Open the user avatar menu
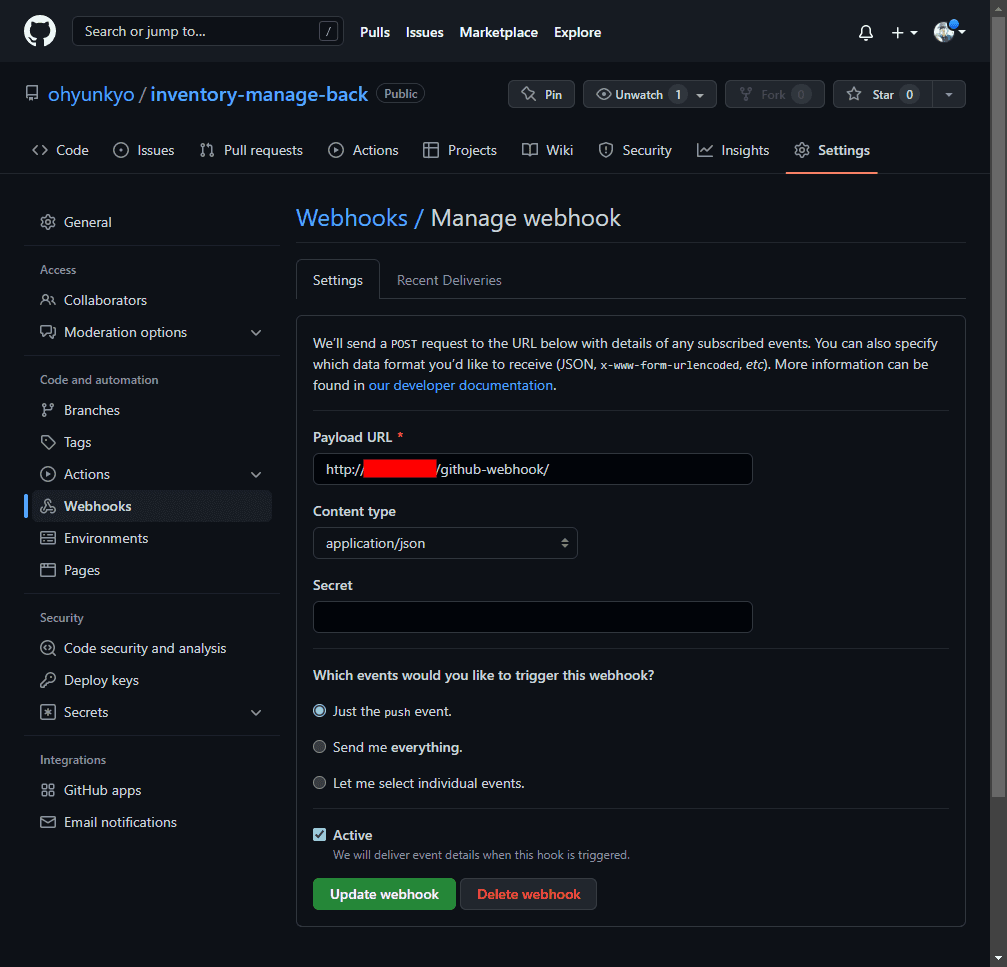 (x=949, y=31)
